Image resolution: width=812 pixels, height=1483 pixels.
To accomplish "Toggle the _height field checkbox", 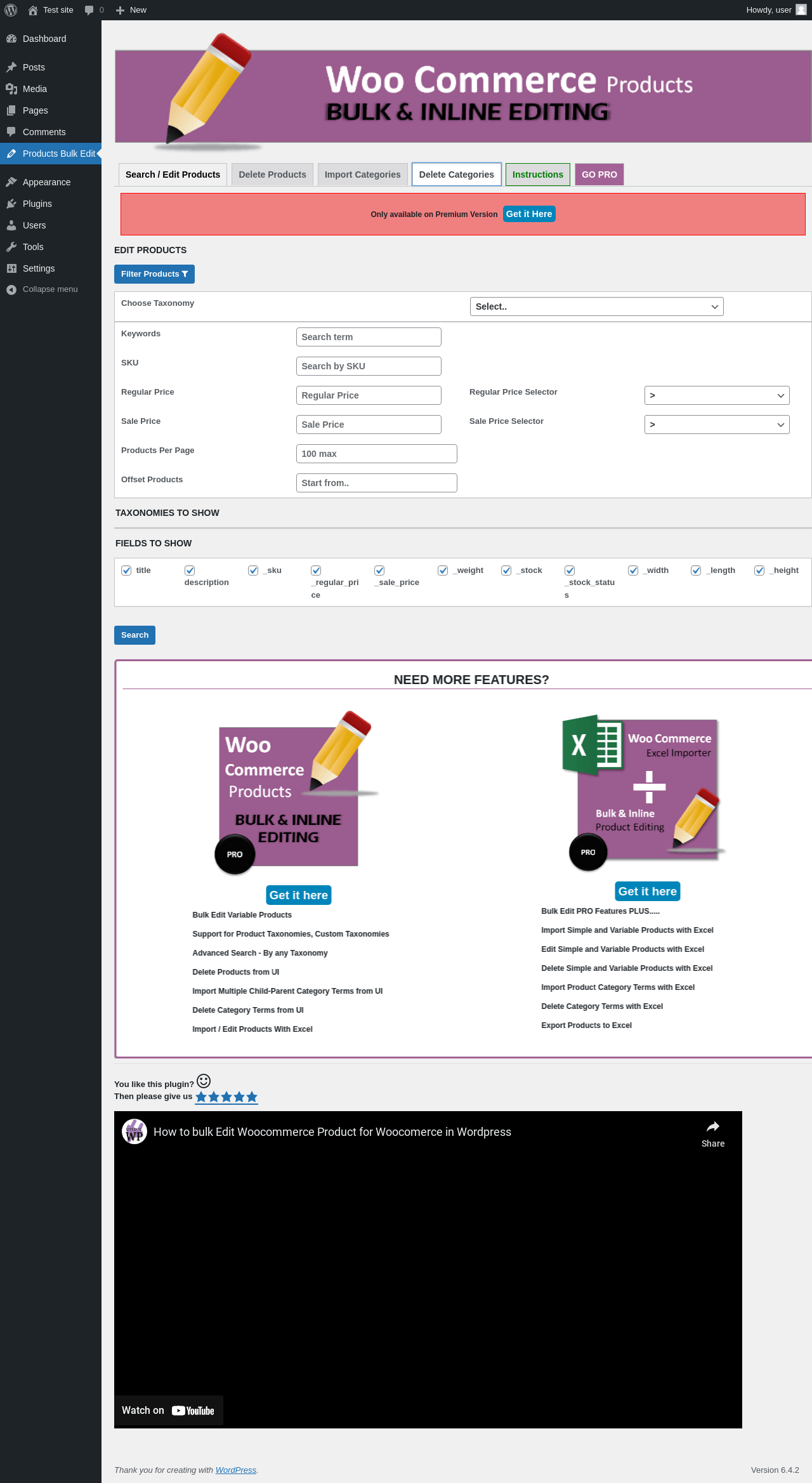I will pos(759,570).
